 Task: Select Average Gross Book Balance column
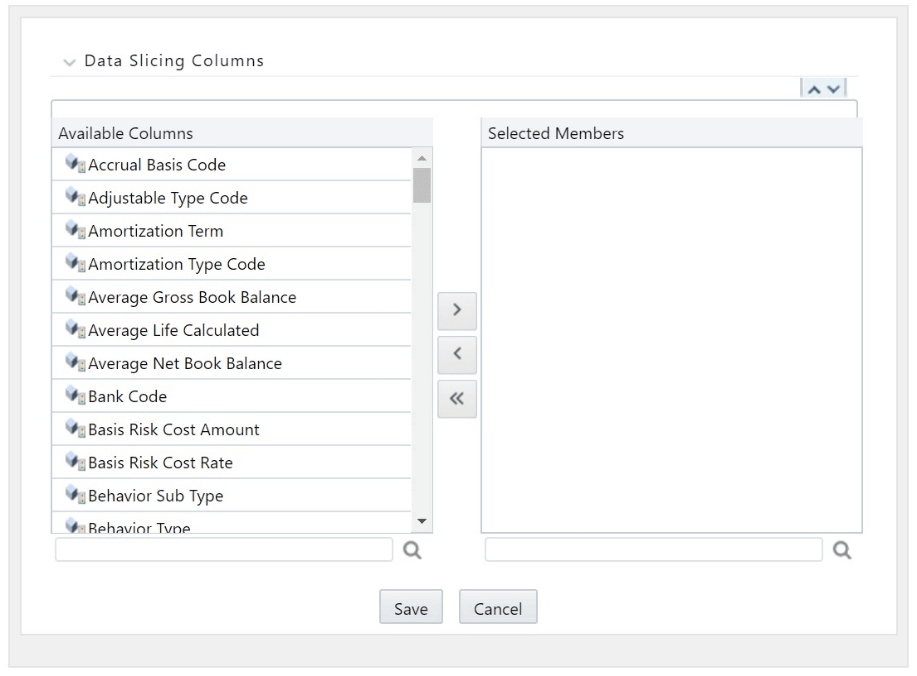pyautogui.click(x=192, y=297)
